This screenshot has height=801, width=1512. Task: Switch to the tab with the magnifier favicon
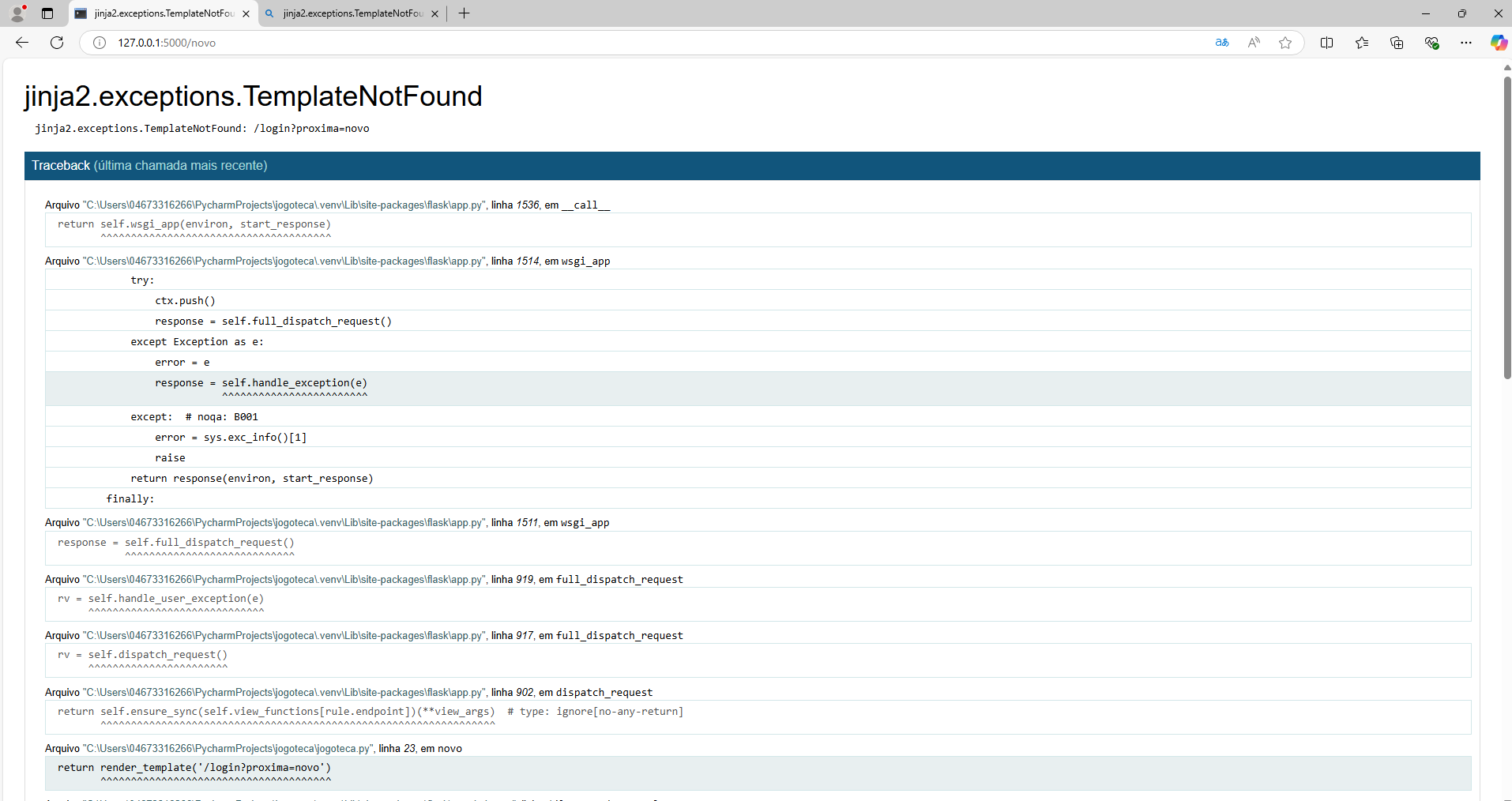(x=352, y=13)
